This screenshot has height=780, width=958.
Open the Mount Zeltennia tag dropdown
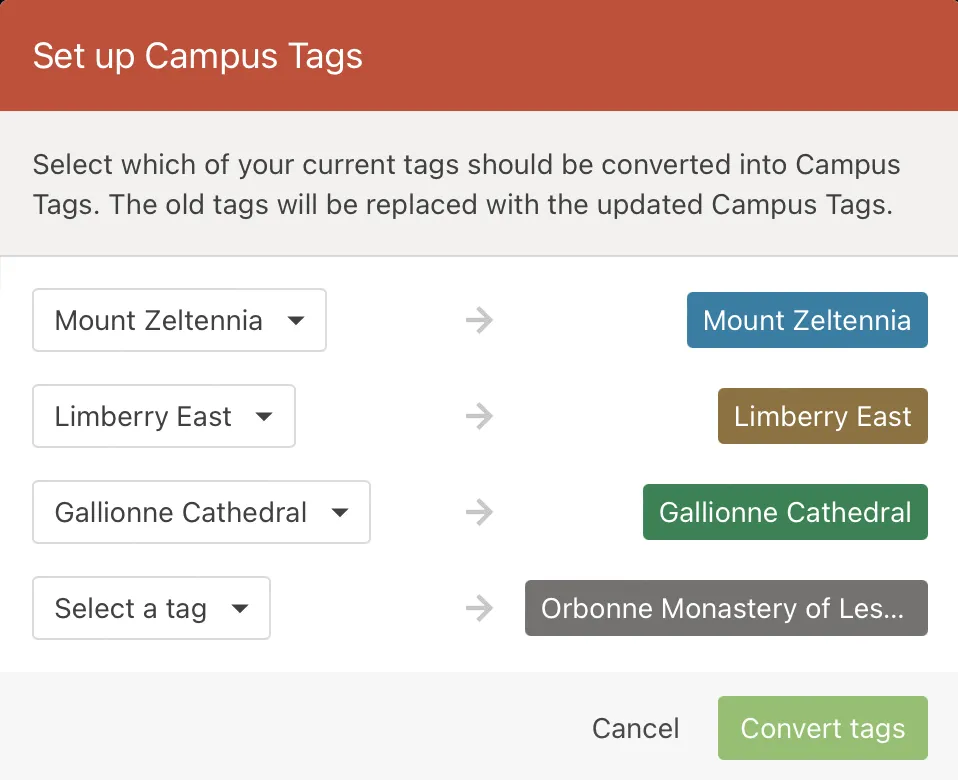tap(179, 321)
